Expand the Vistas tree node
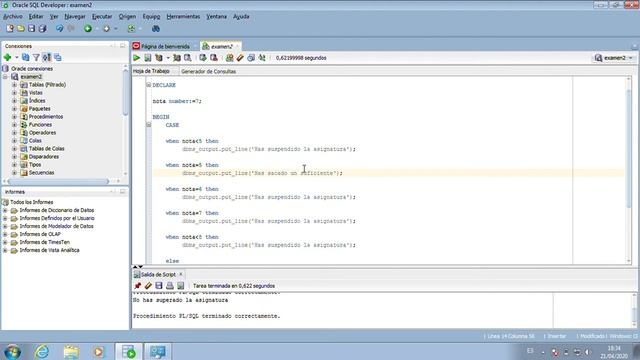The height and width of the screenshot is (360, 640). pyautogui.click(x=14, y=93)
